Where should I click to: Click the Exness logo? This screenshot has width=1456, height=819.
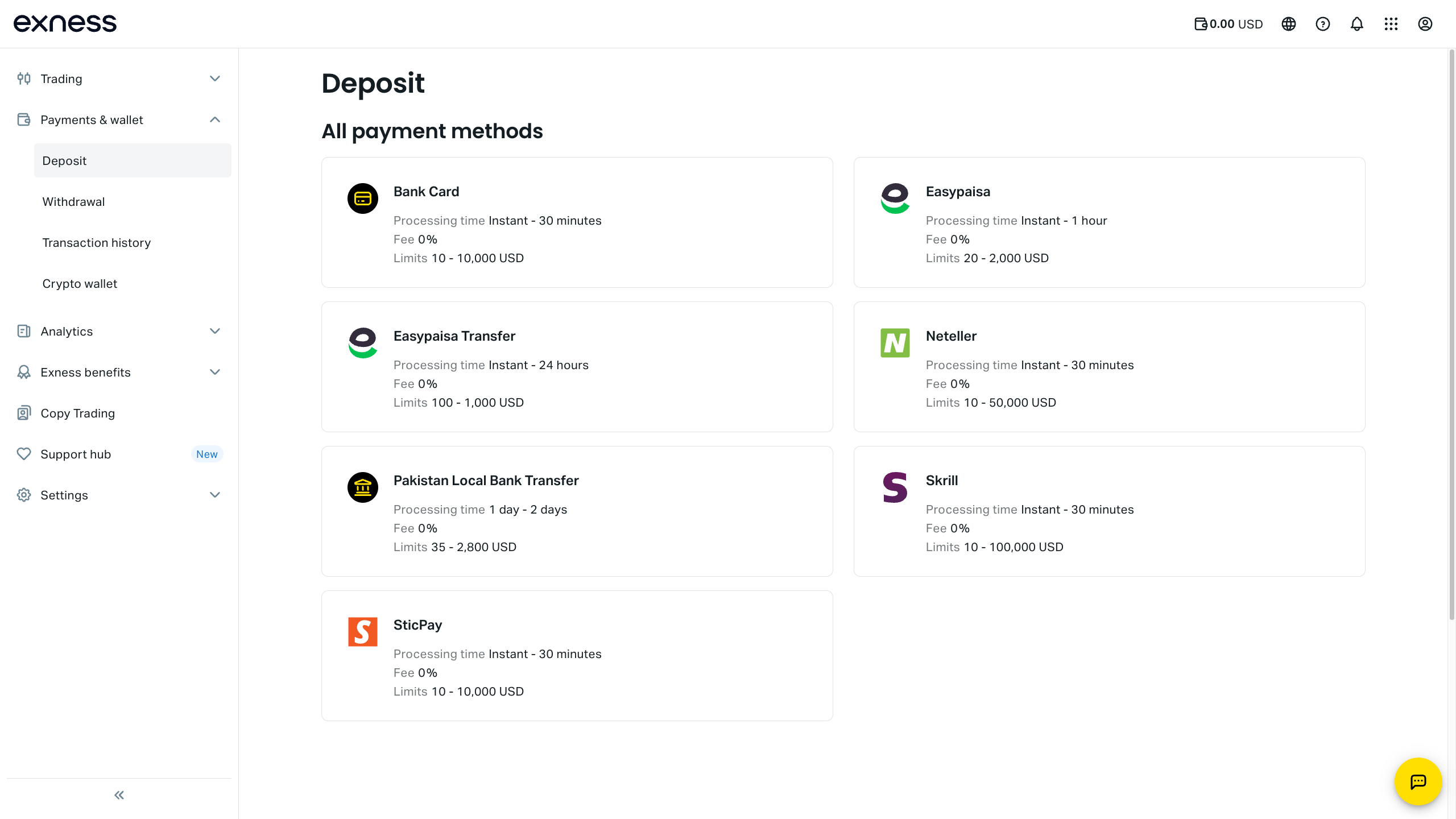click(65, 23)
